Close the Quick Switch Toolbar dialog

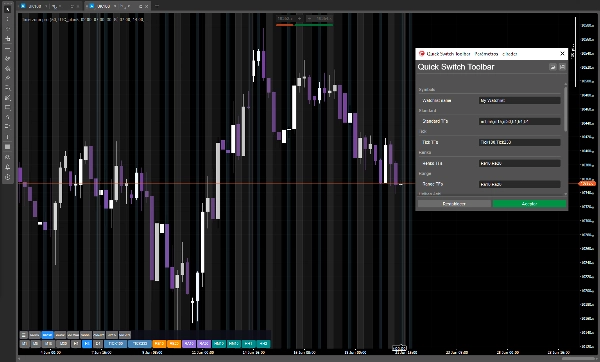pyautogui.click(x=562, y=54)
